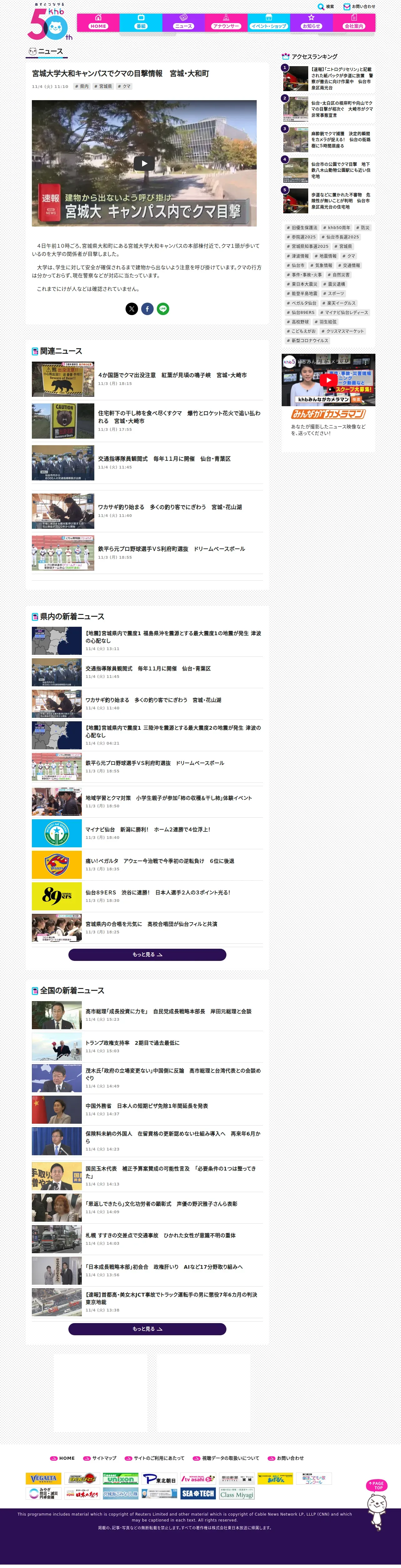Open the みやぎ防災・減災円卓会議 banner
Viewport: 401px width, 1568px height.
pos(43,1493)
